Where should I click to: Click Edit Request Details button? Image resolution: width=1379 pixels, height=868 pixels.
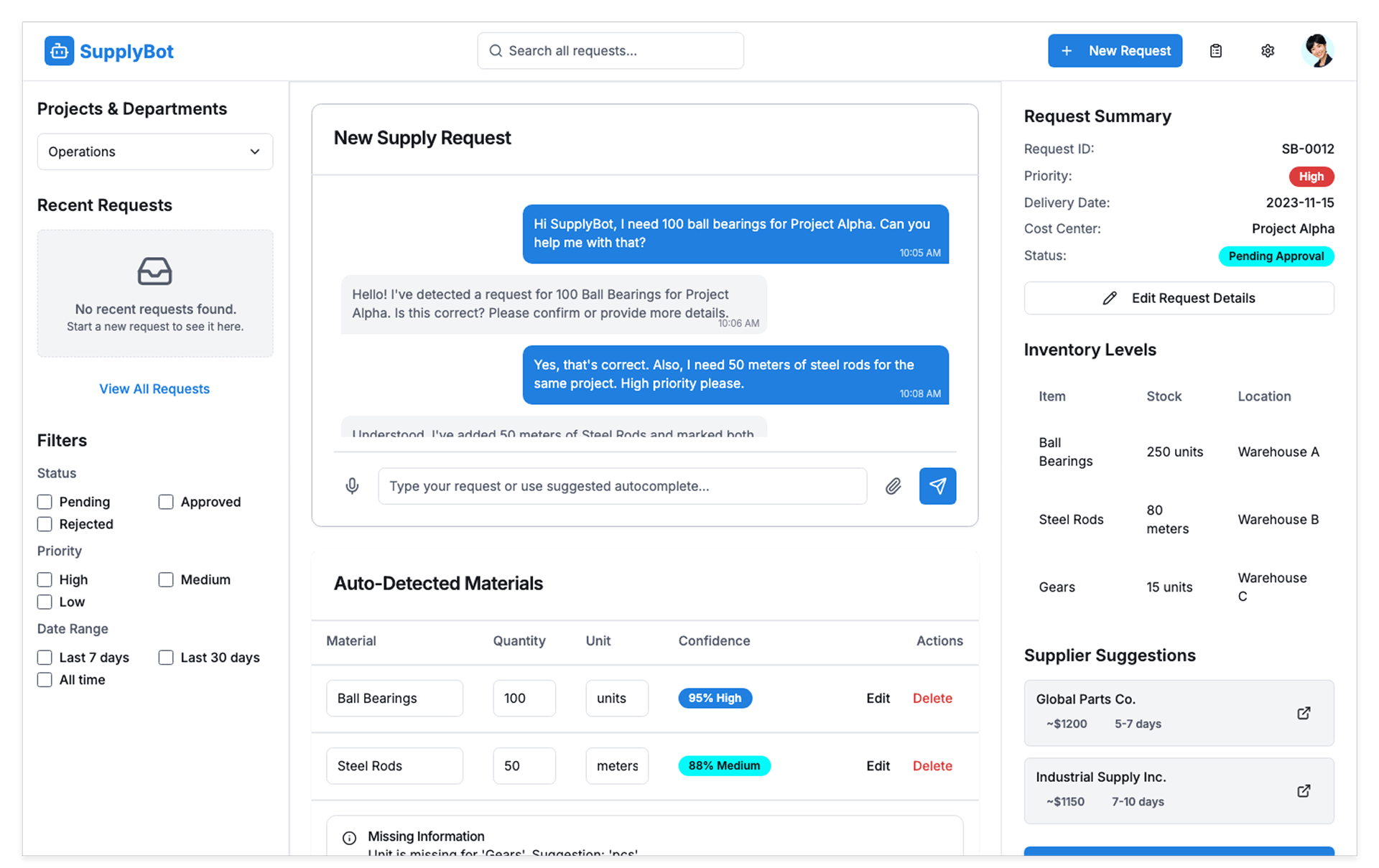[x=1179, y=298]
